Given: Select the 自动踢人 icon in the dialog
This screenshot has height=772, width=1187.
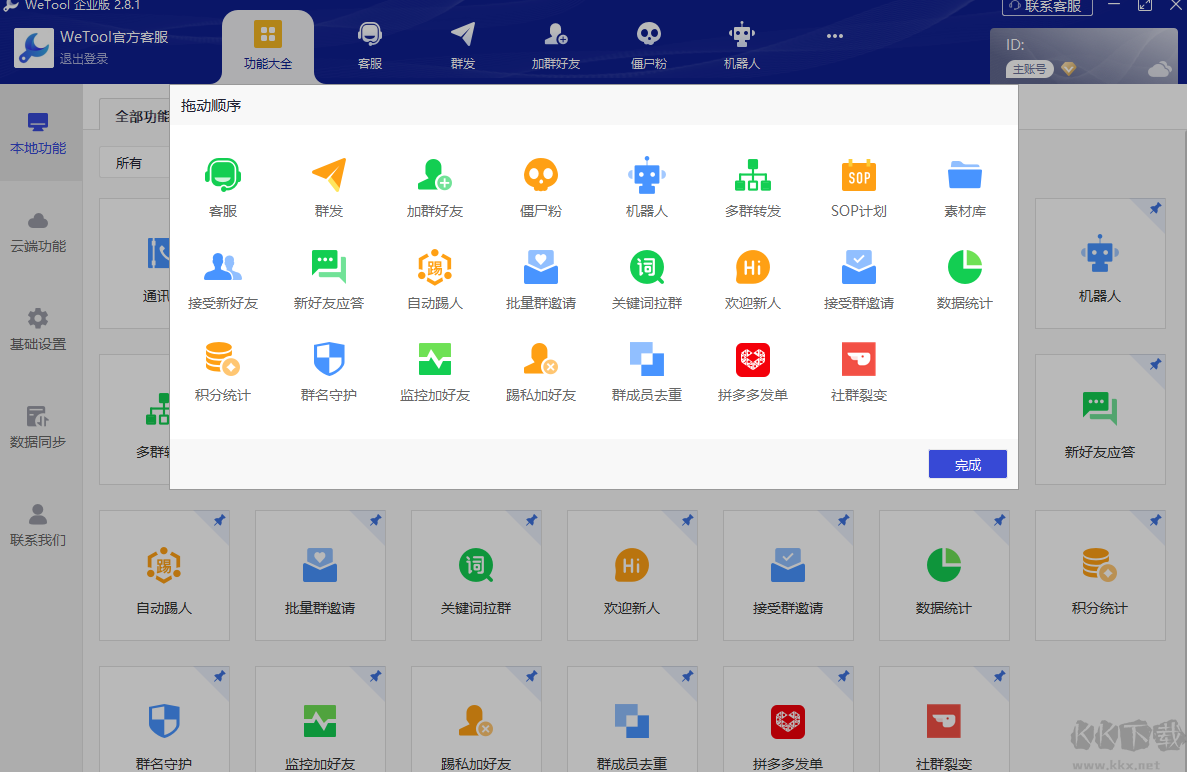Looking at the screenshot, I should point(434,268).
